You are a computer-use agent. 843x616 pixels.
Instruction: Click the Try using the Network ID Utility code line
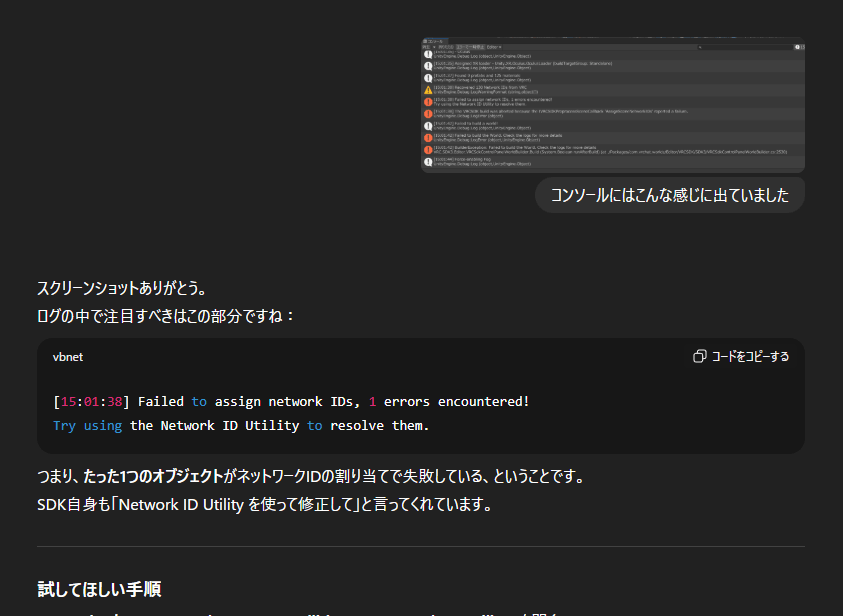pos(240,425)
